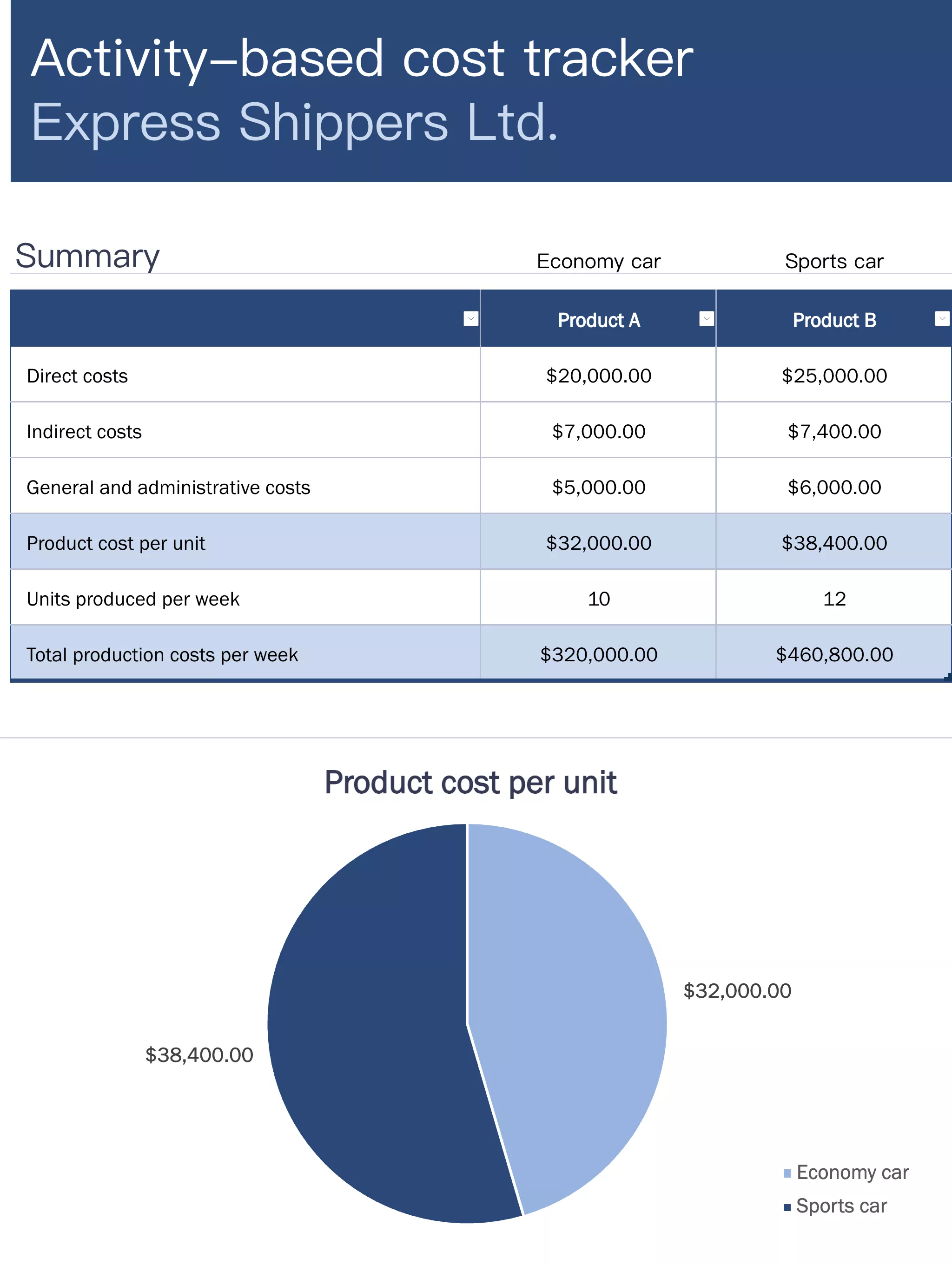Select the Units produced per week value 12
This screenshot has height=1265, width=952.
(x=833, y=599)
